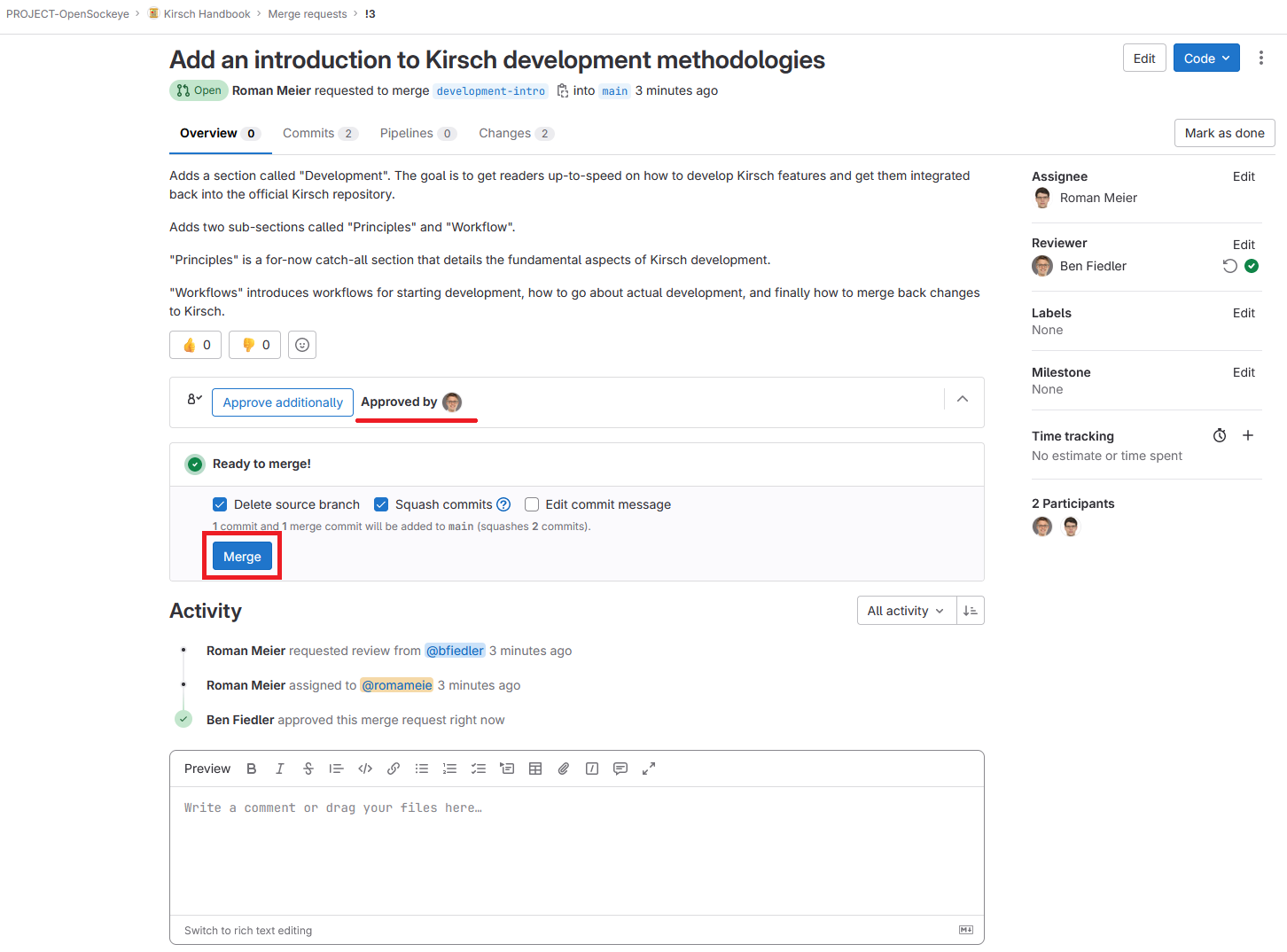Insert a checklist in the comment
Image resolution: width=1287 pixels, height=952 pixels.
[x=479, y=769]
